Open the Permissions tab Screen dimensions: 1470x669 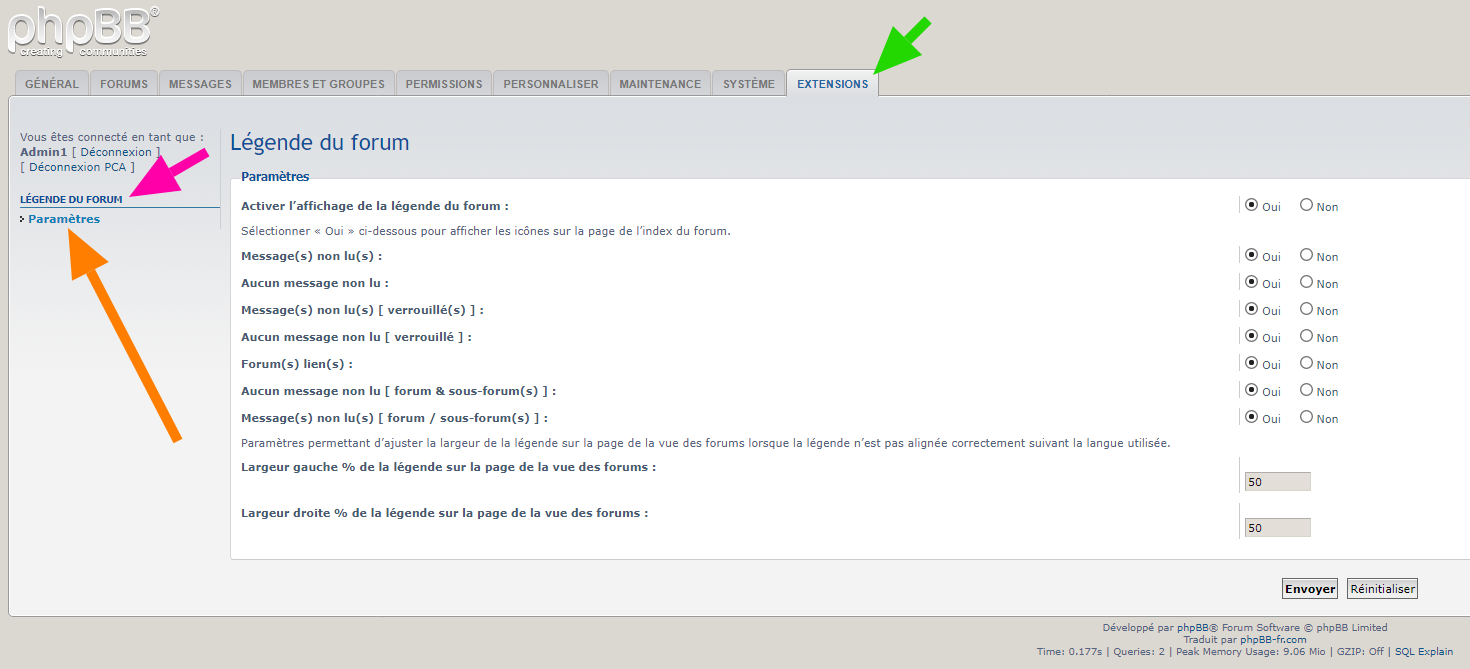pos(444,84)
